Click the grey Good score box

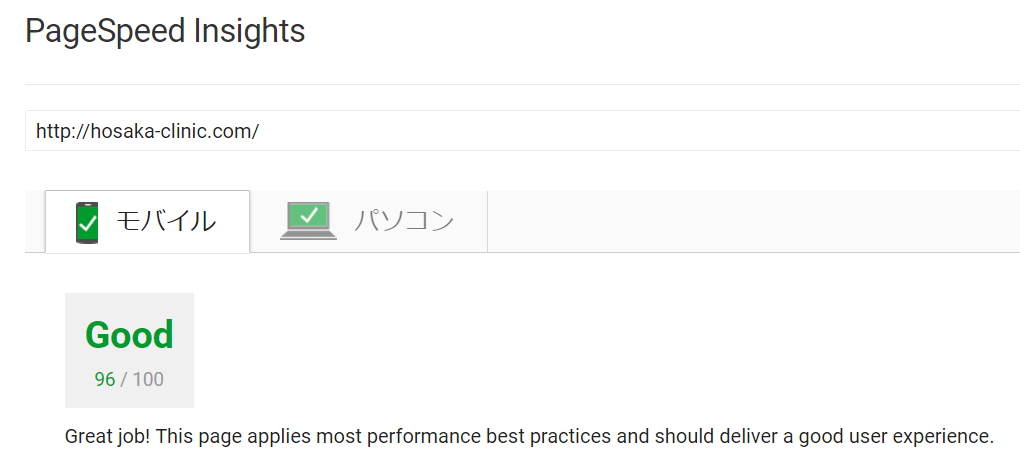pyautogui.click(x=129, y=351)
